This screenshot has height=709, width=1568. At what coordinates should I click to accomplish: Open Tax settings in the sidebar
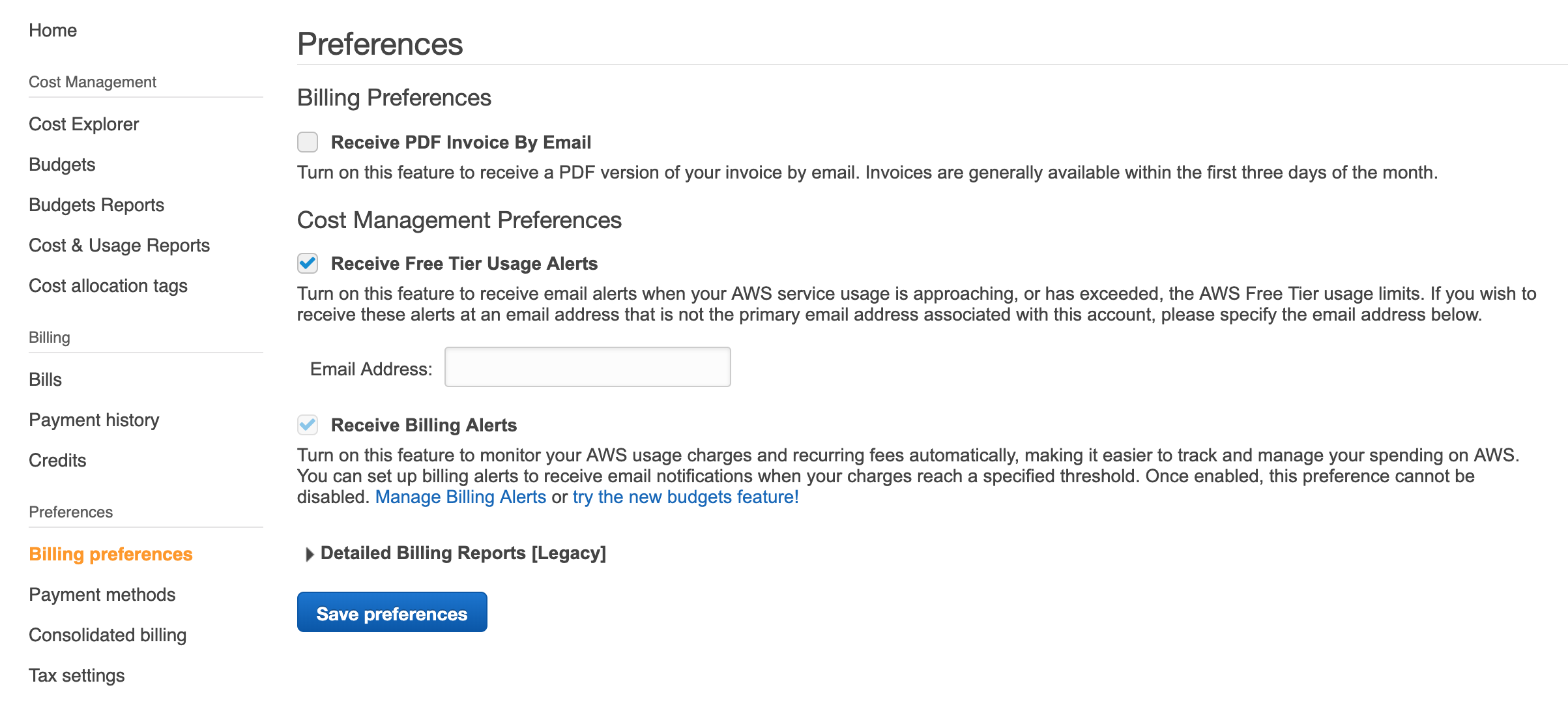point(76,675)
